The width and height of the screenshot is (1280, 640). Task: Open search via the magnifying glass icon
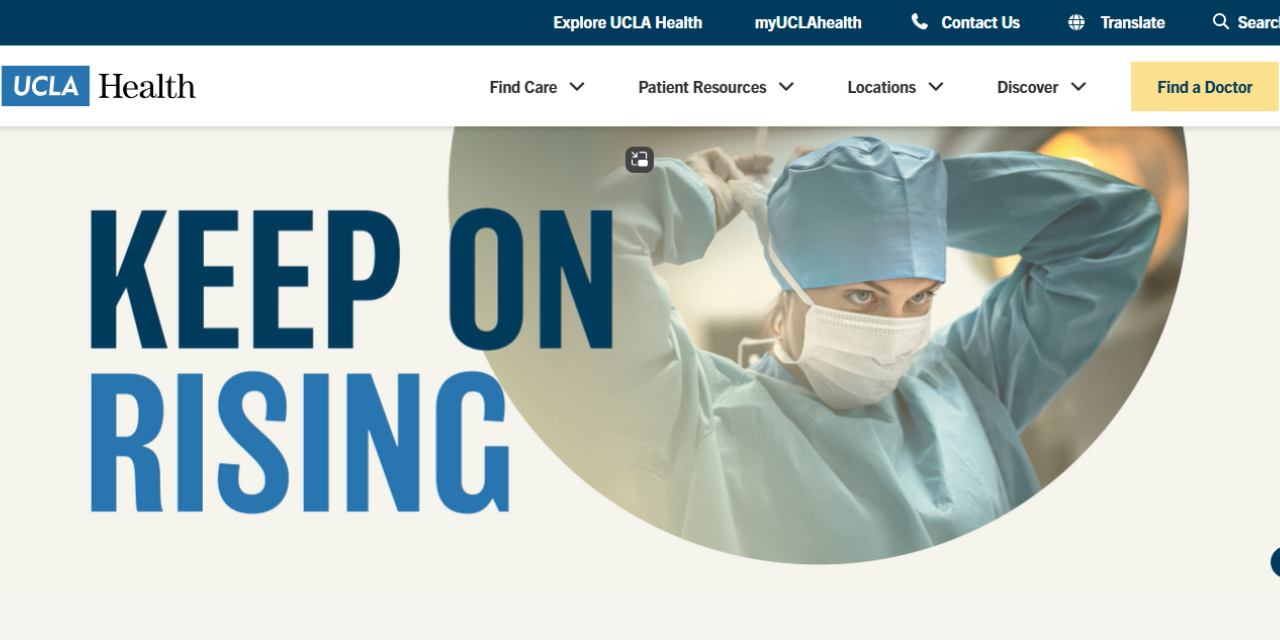tap(1220, 21)
